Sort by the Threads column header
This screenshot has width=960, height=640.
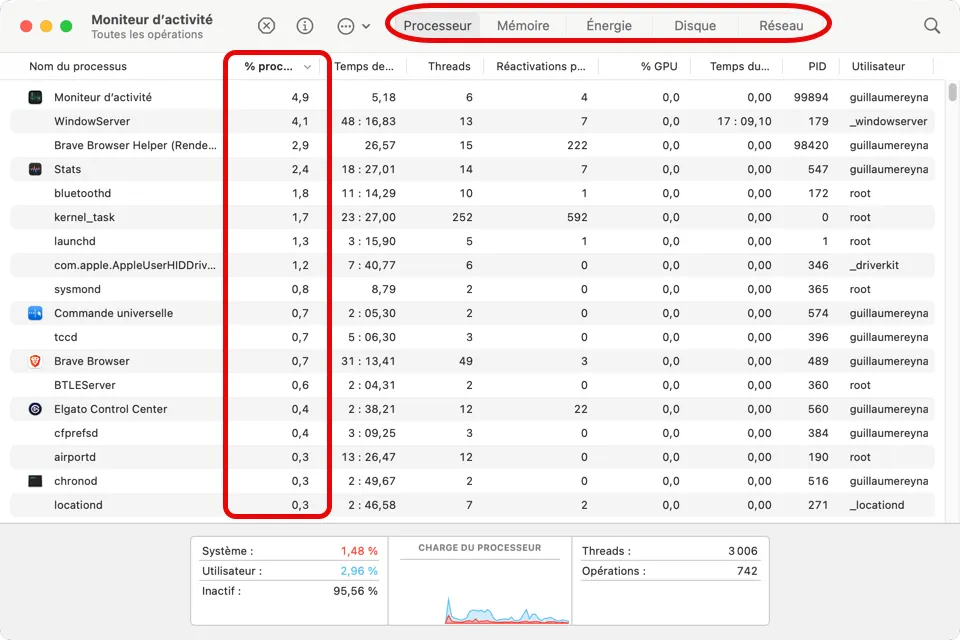click(x=449, y=66)
